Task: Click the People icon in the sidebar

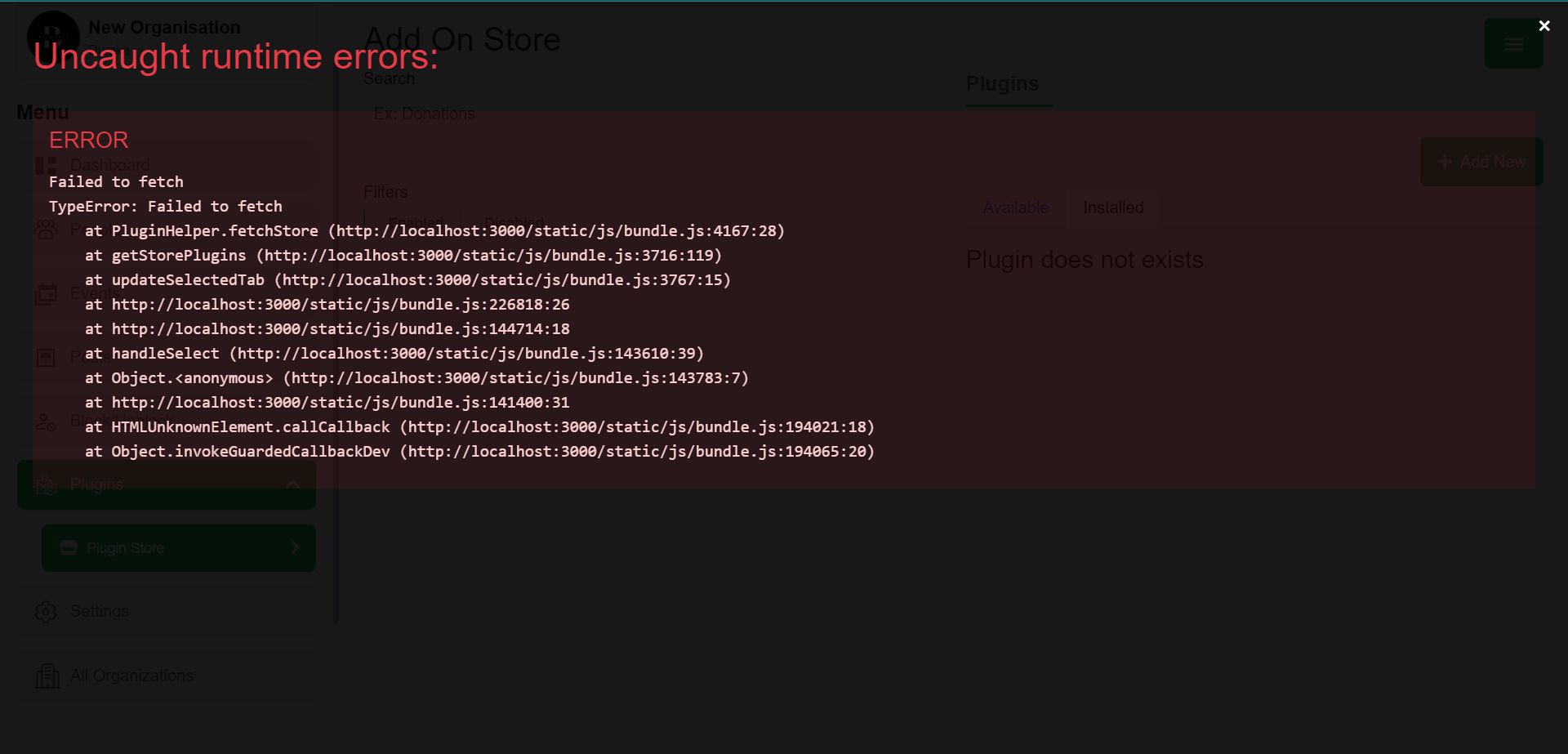Action: [47, 230]
